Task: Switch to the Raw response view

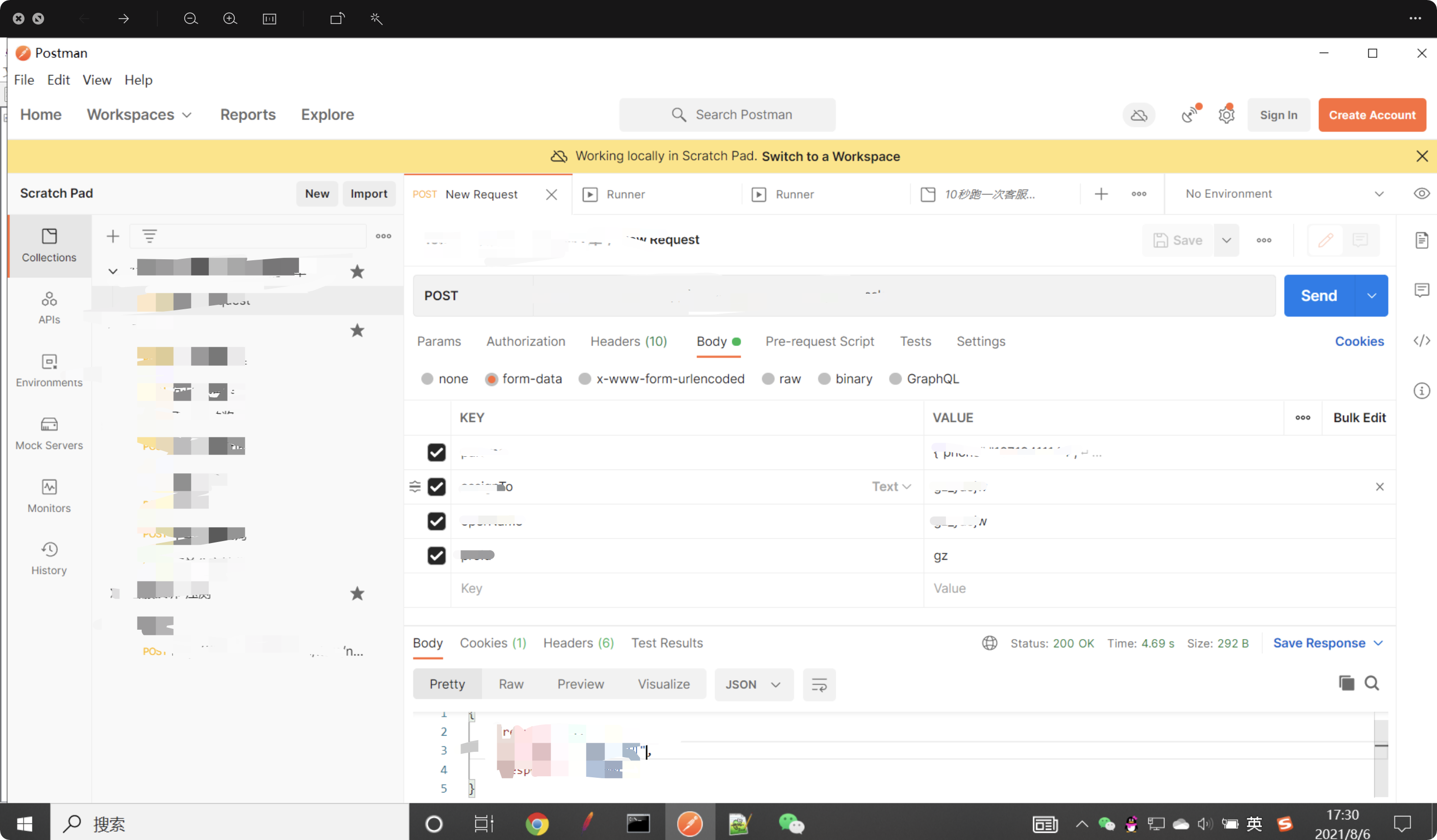Action: (x=510, y=684)
